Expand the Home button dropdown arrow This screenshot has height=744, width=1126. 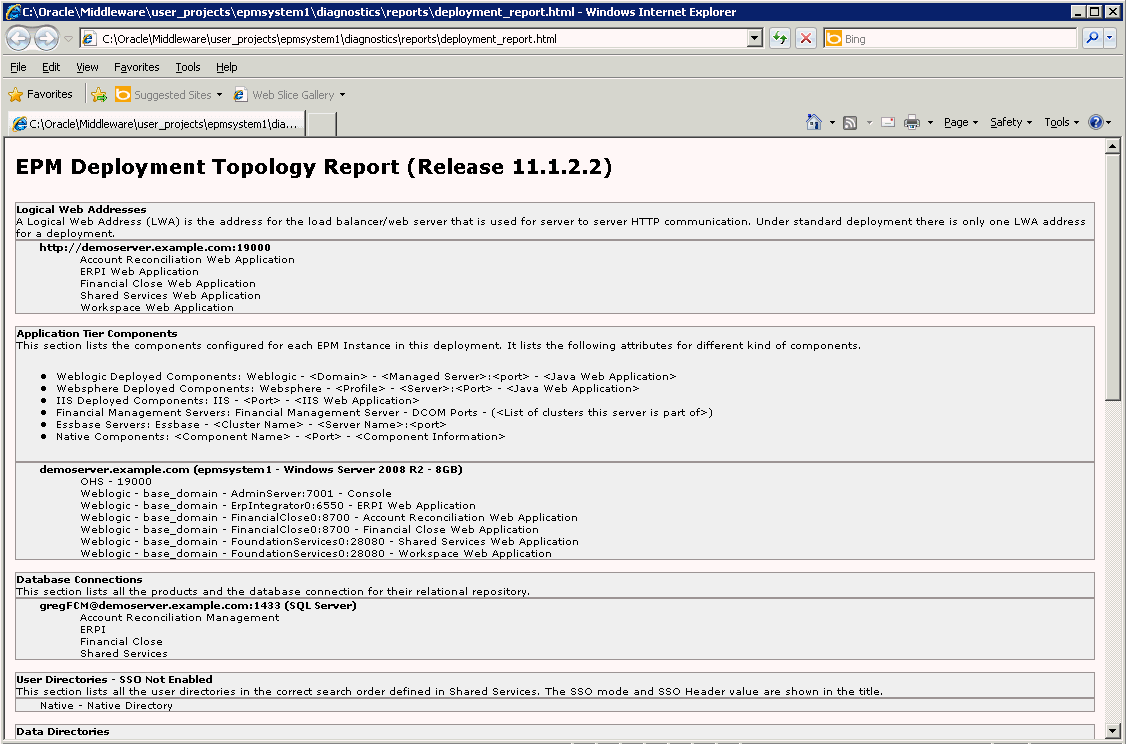(x=832, y=123)
